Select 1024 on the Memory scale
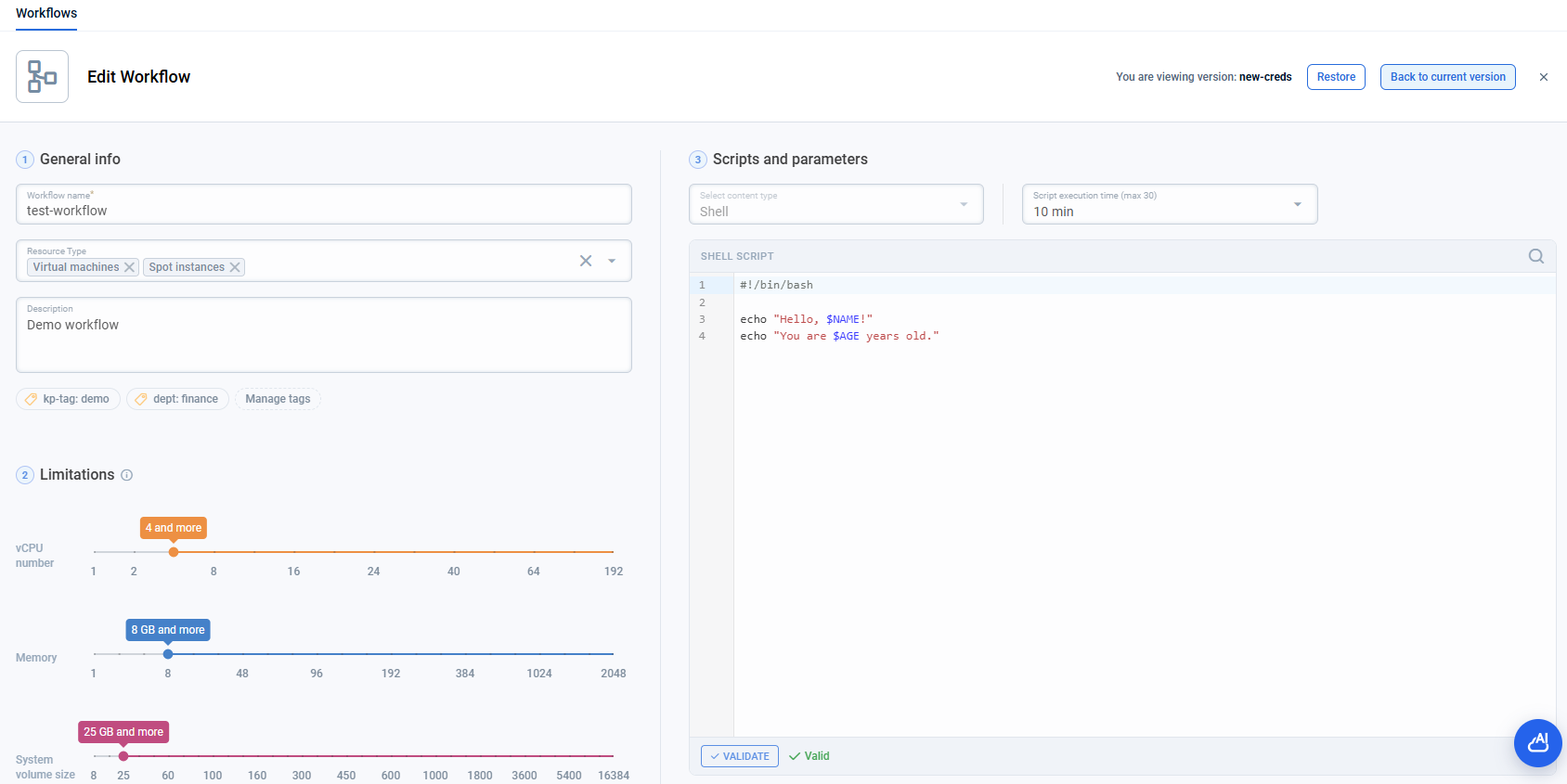1567x784 pixels. click(x=539, y=674)
